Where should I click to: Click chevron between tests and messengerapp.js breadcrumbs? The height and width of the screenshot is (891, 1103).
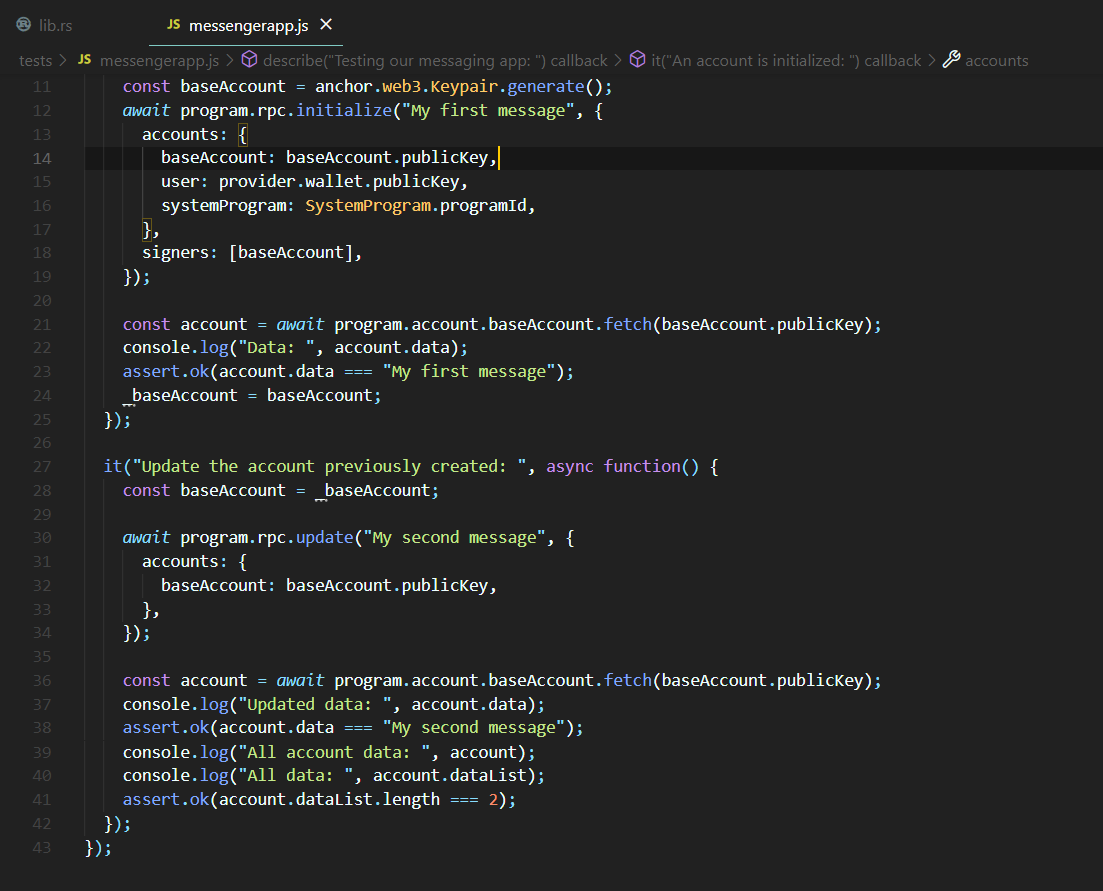[x=64, y=60]
